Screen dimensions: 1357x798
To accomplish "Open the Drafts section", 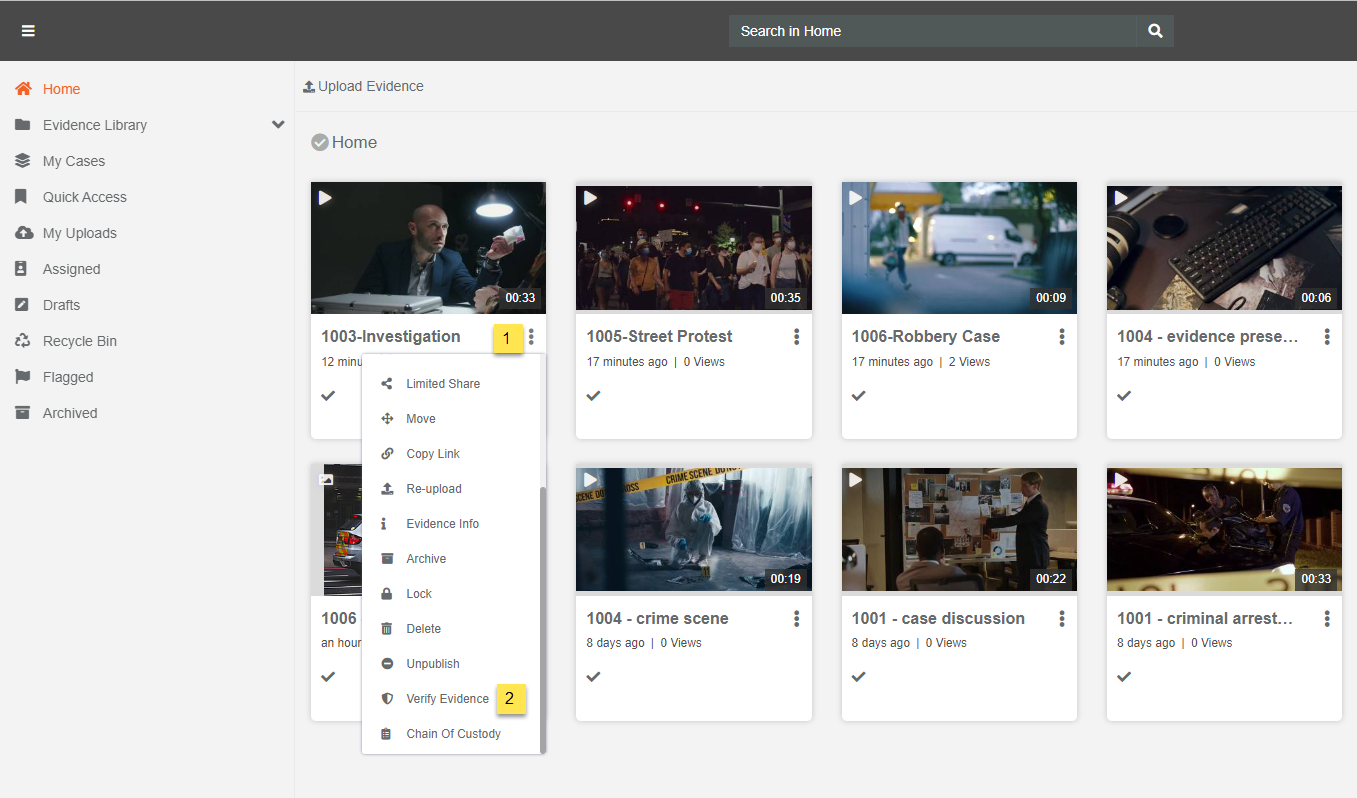I will coord(61,305).
